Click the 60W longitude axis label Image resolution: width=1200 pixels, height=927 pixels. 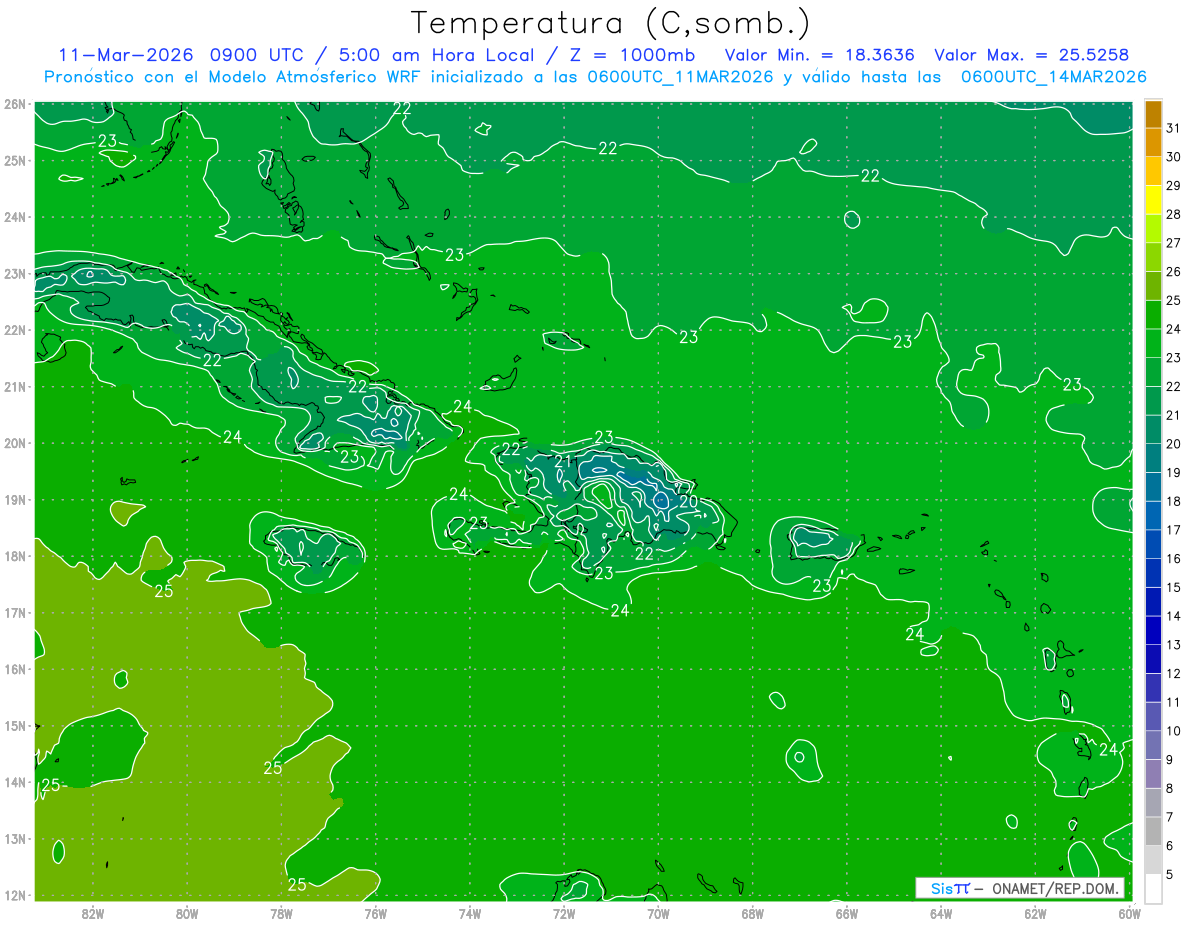point(1129,912)
